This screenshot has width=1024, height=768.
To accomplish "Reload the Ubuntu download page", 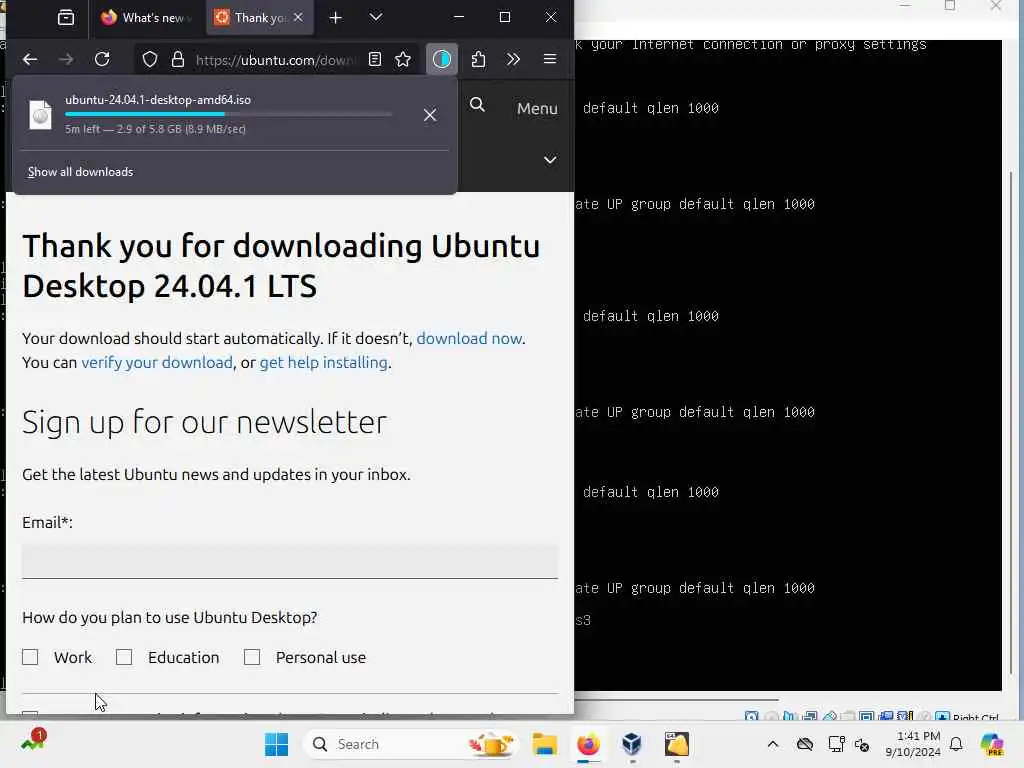I will tap(102, 59).
